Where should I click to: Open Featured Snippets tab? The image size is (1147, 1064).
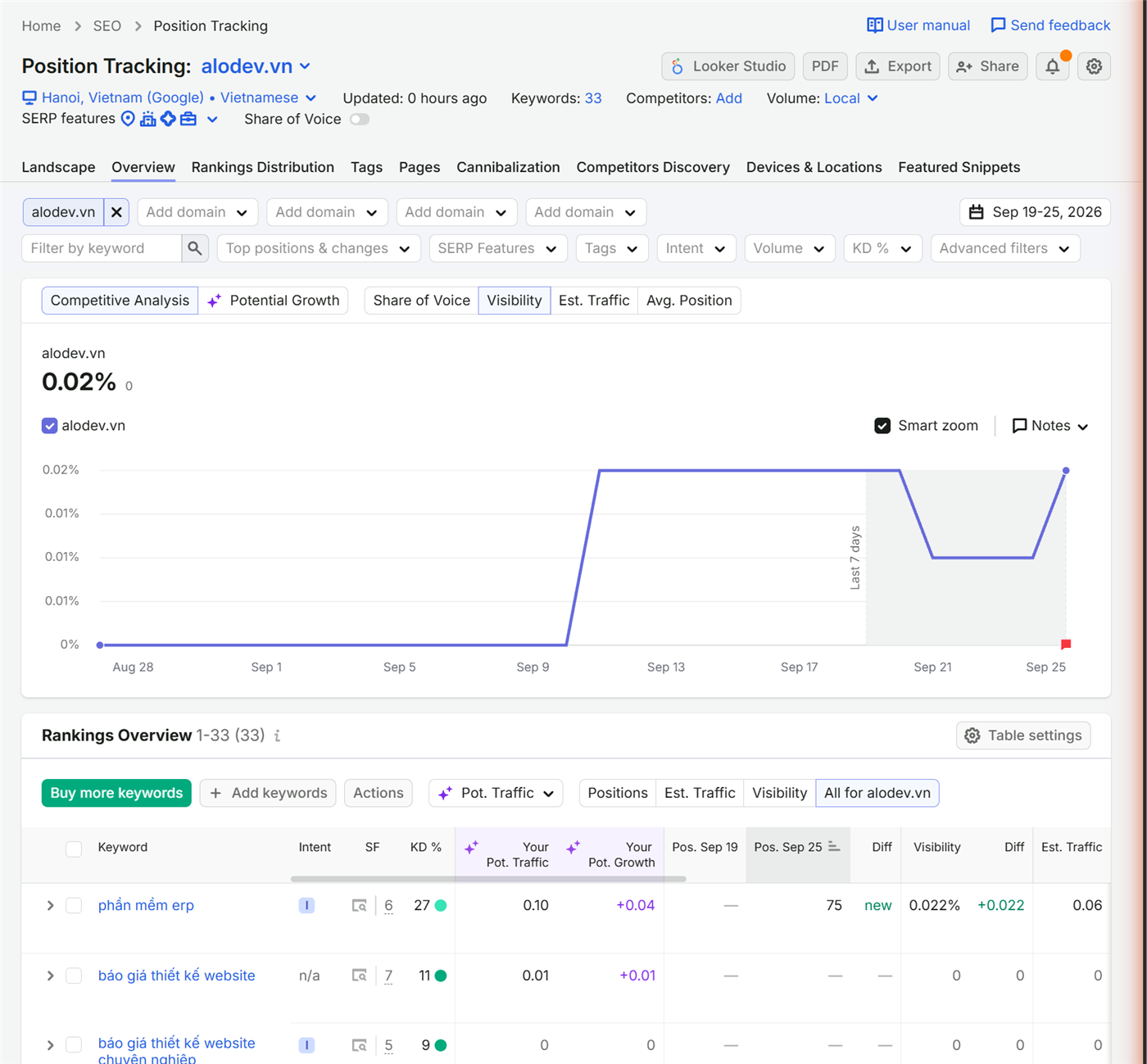point(959,167)
